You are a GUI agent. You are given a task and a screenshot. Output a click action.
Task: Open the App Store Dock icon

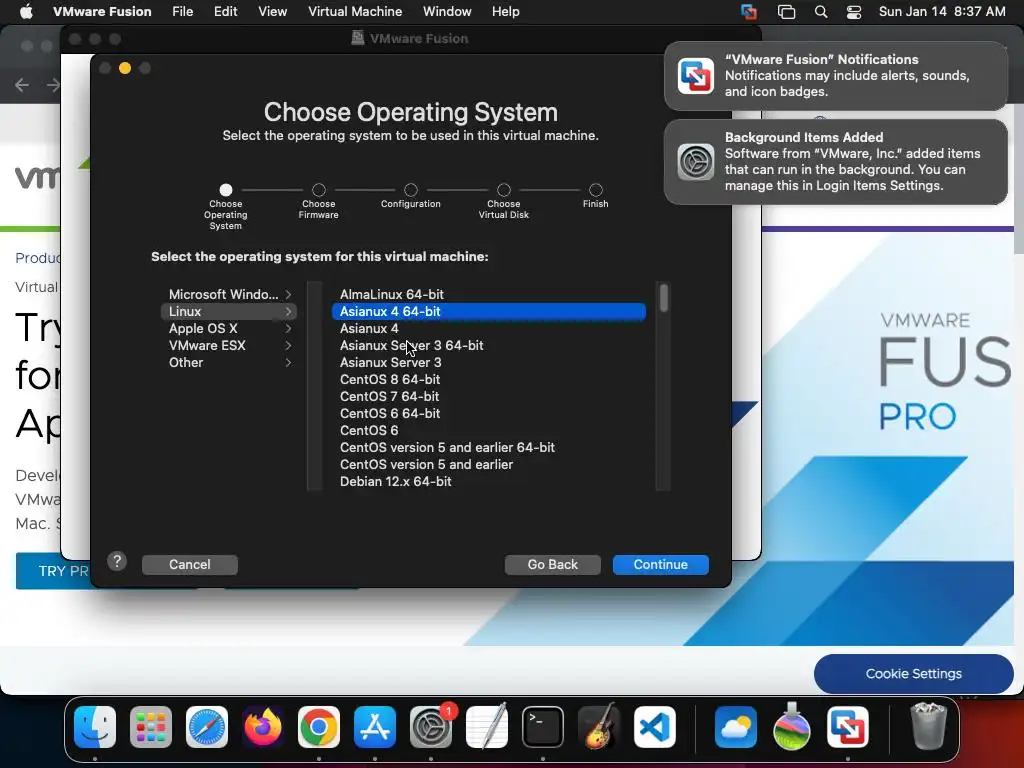coord(375,727)
